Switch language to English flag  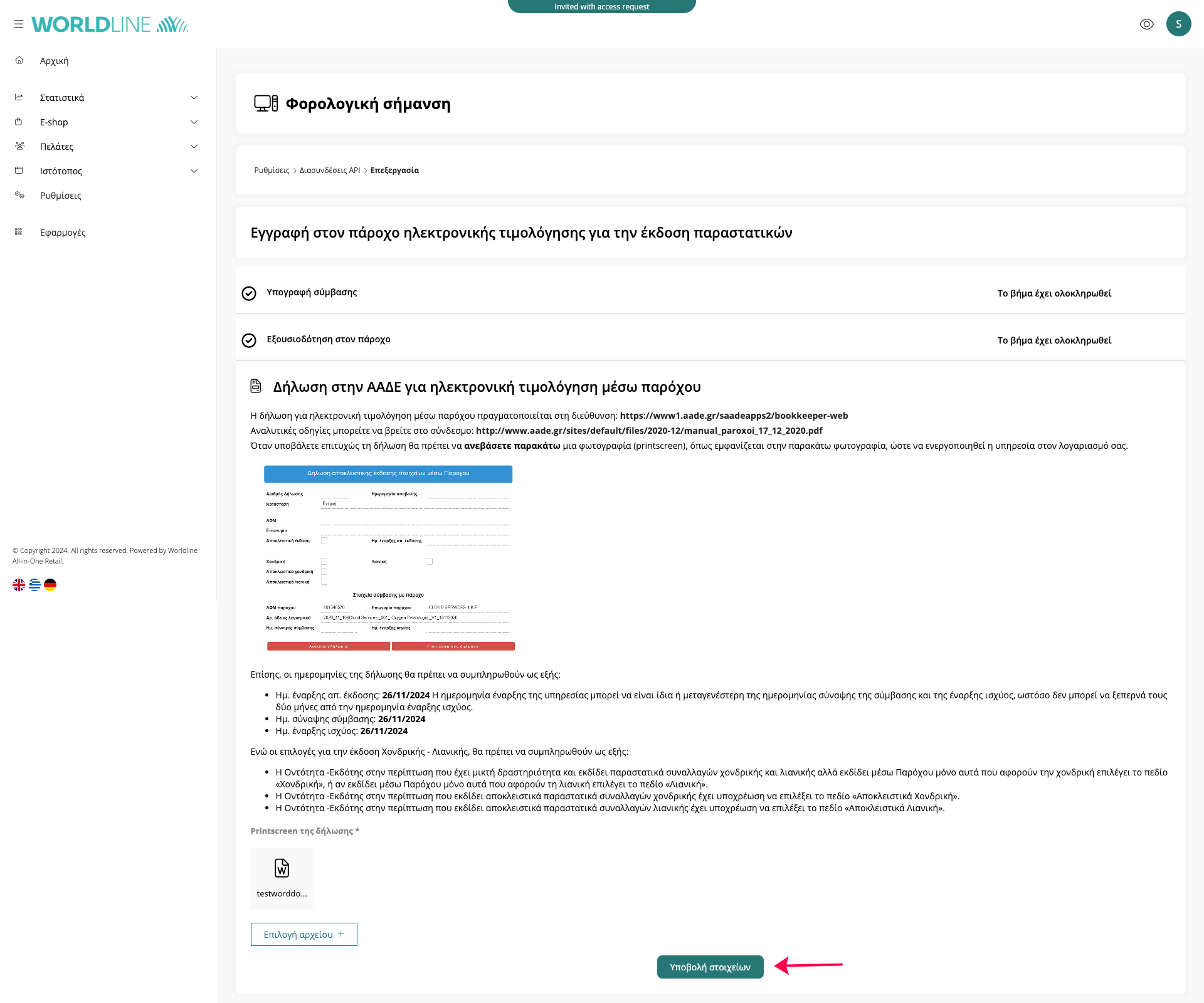point(19,585)
